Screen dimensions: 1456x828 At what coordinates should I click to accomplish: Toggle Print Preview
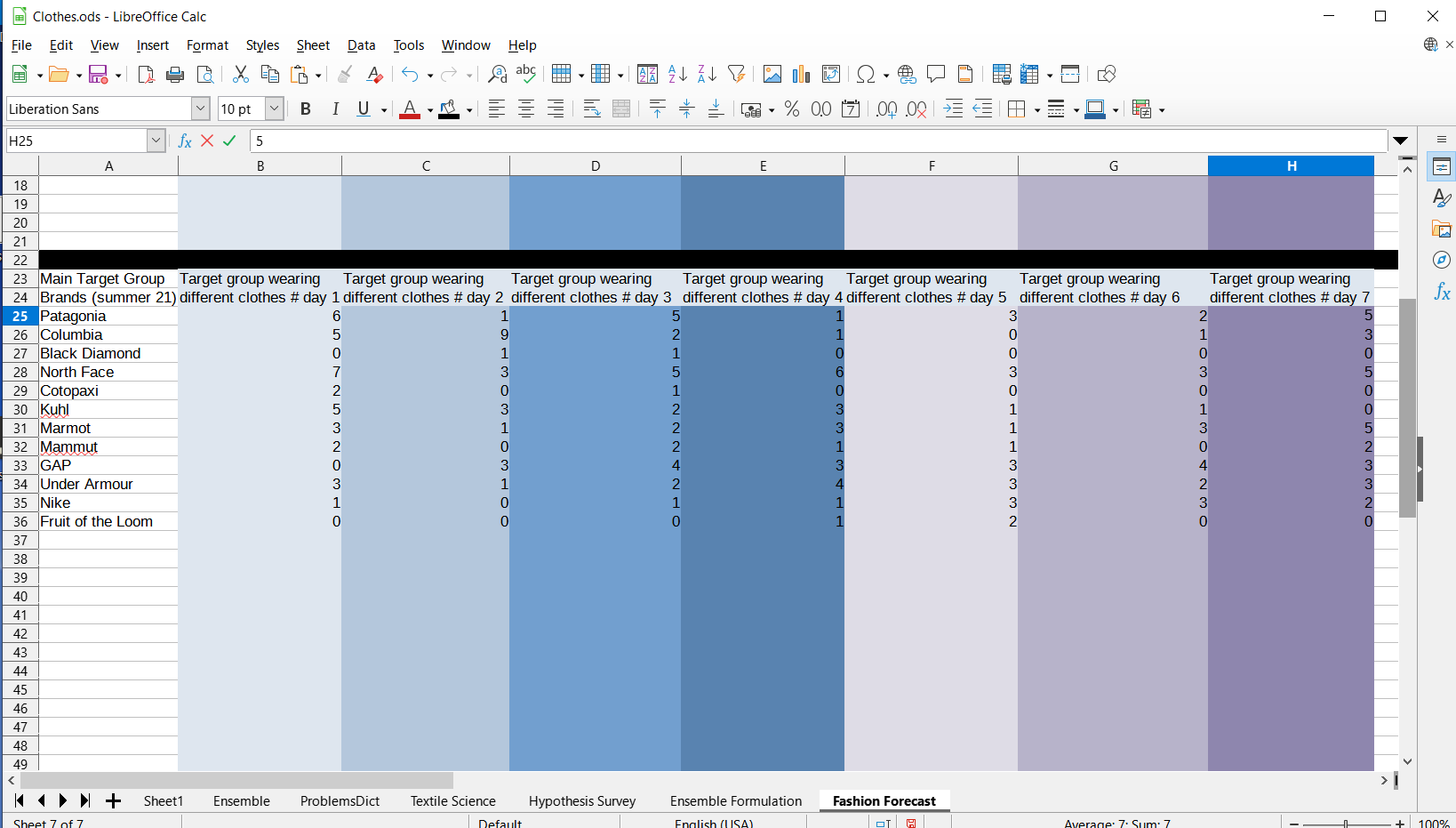click(204, 74)
